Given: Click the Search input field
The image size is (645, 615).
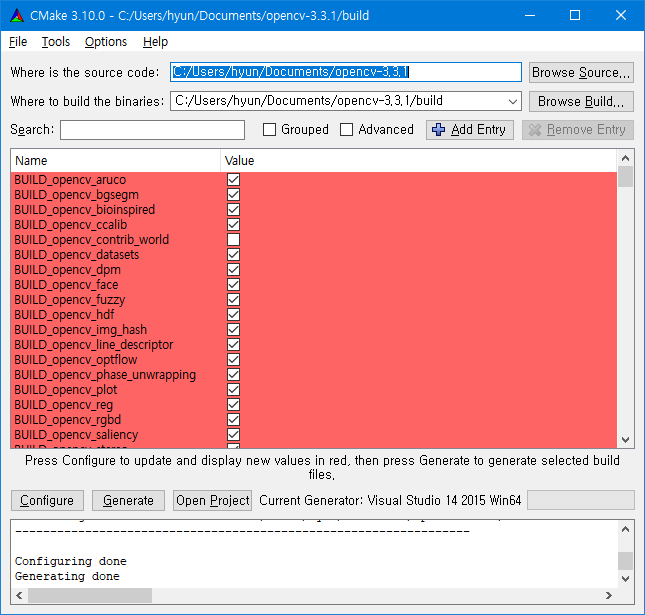Looking at the screenshot, I should (153, 130).
